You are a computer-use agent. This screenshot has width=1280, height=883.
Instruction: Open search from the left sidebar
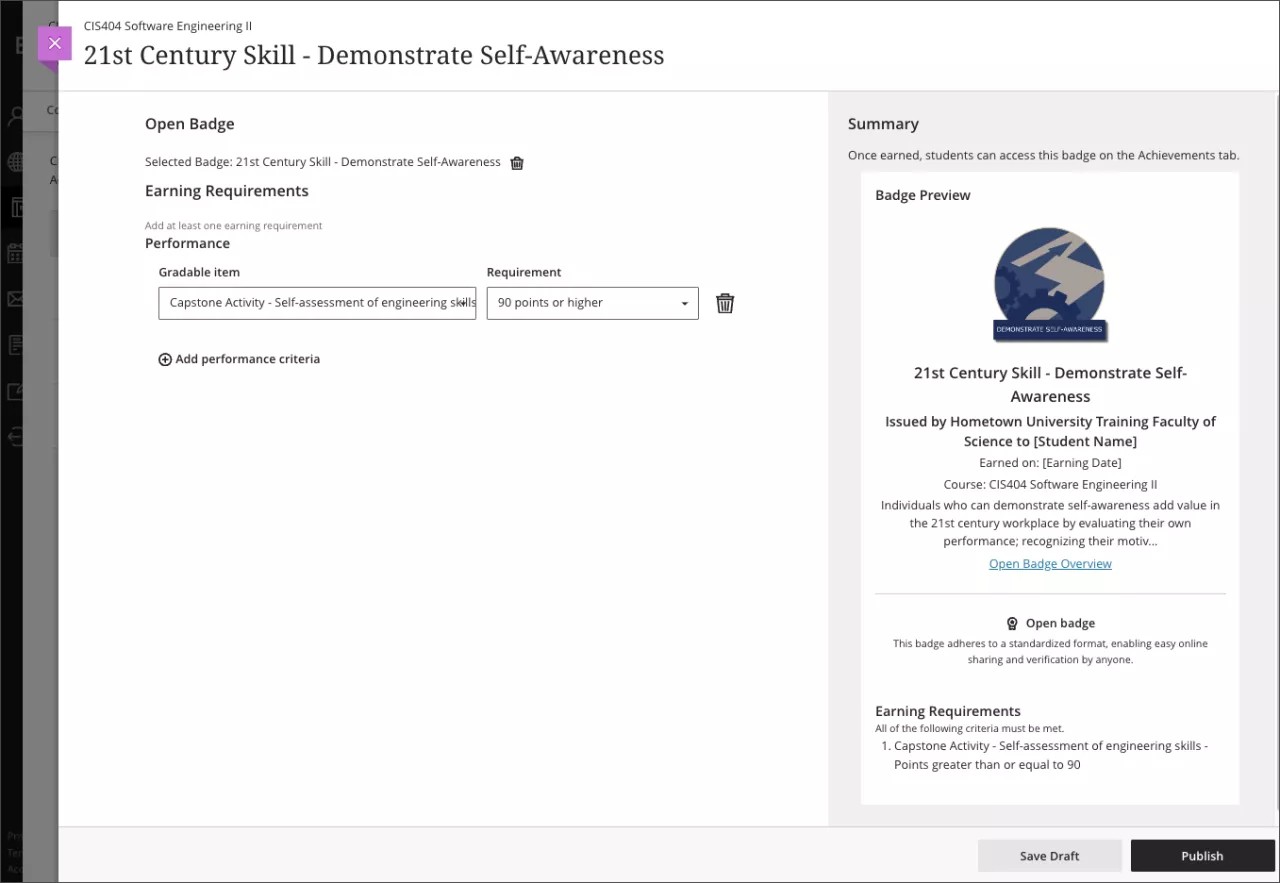(x=14, y=117)
